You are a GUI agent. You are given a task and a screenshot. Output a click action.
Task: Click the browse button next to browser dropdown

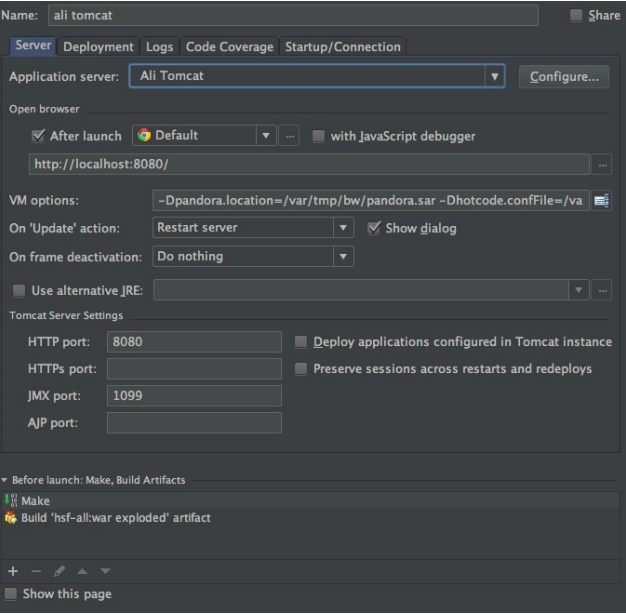(289, 136)
